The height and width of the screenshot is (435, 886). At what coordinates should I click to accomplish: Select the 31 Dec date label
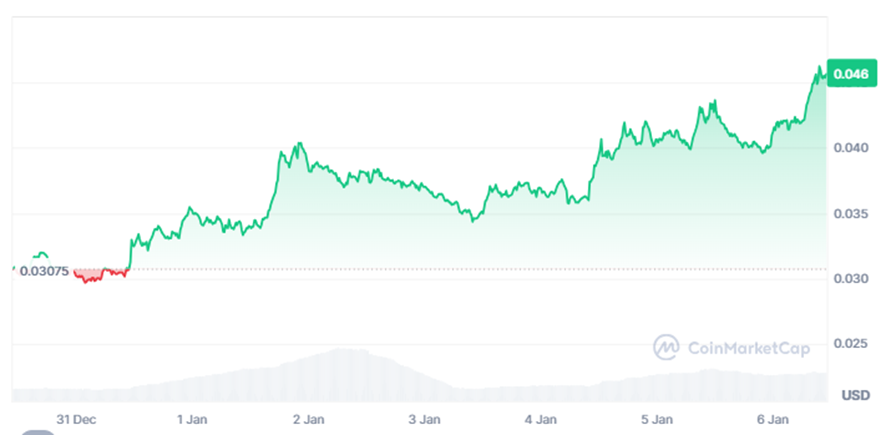(x=75, y=418)
